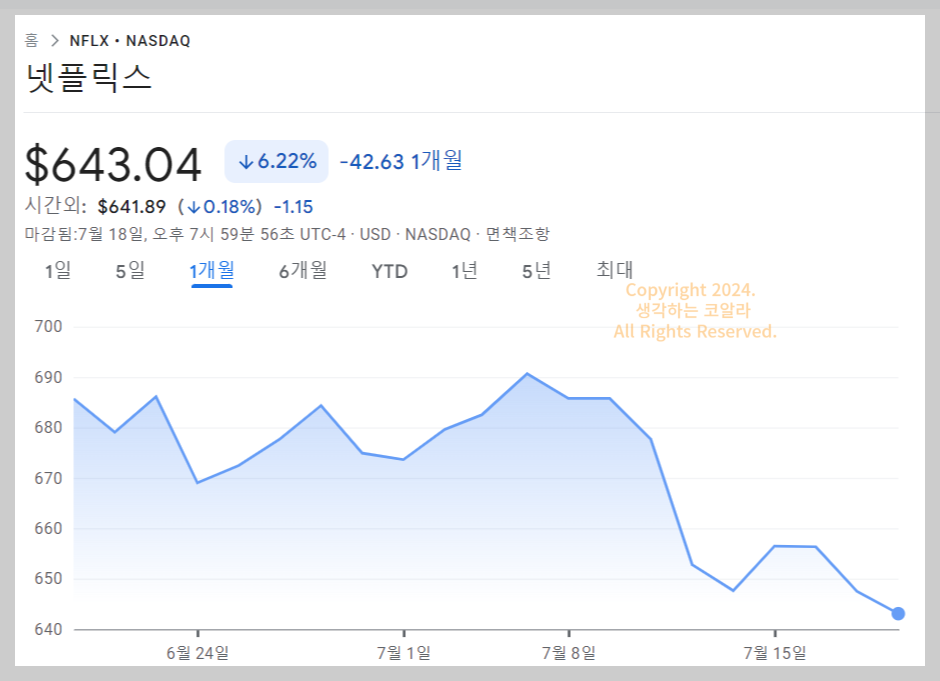This screenshot has width=940, height=681.
Task: Click the 6.22% change badge
Action: (276, 161)
